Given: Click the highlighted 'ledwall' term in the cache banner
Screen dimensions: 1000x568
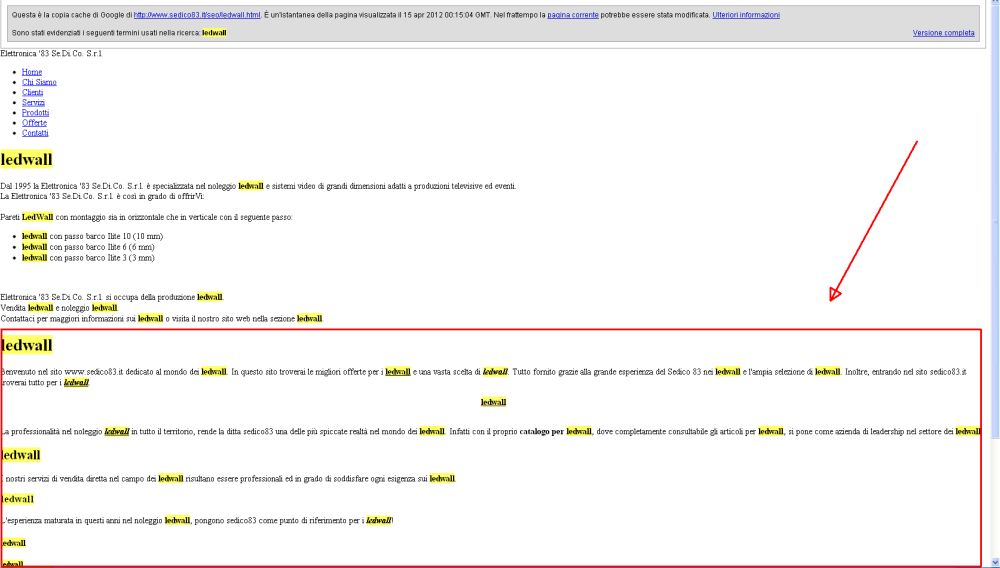Looking at the screenshot, I should [x=214, y=33].
